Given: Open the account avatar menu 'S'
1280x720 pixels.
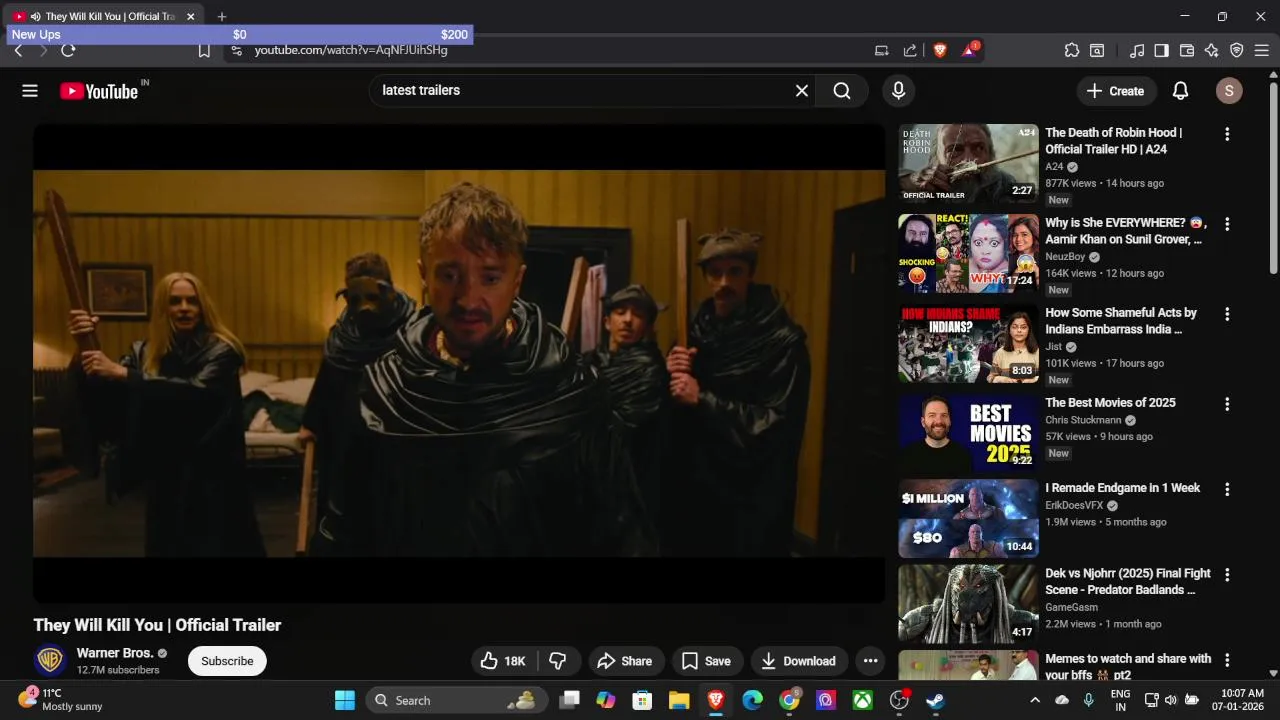Looking at the screenshot, I should tap(1229, 91).
